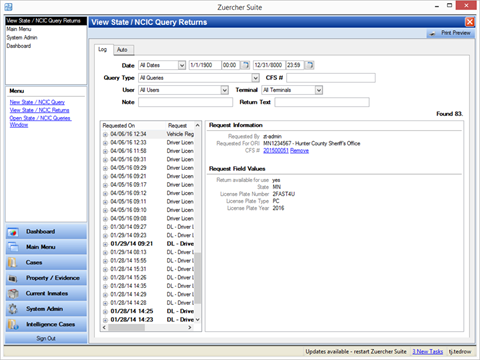
Task: Click the Updates available restart Zuercher Suite message
Action: [356, 352]
